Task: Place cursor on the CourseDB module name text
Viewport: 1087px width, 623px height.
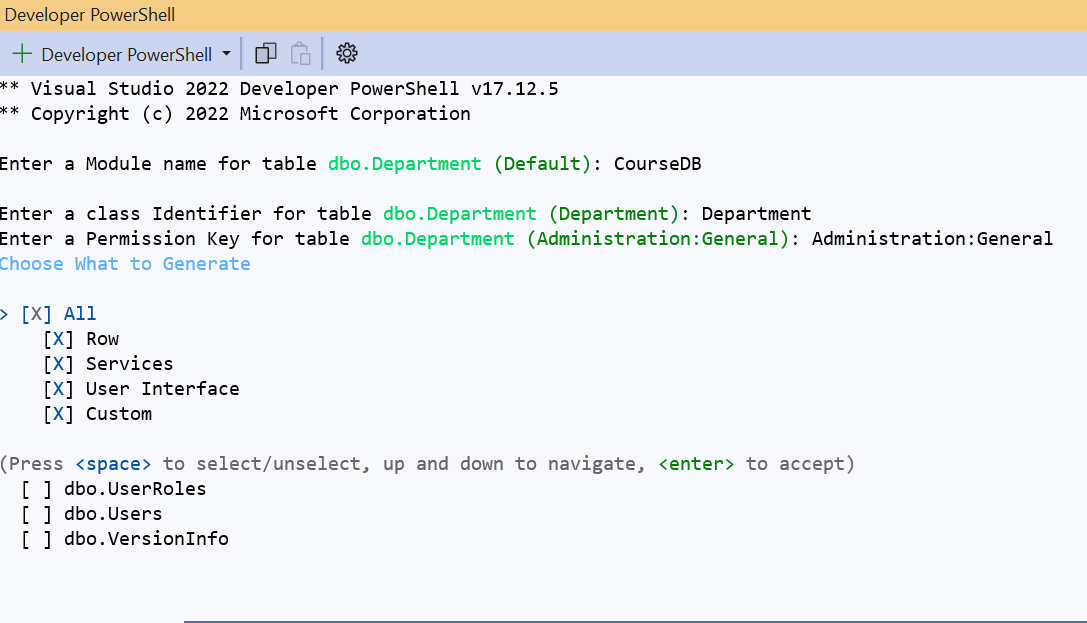Action: (x=657, y=163)
